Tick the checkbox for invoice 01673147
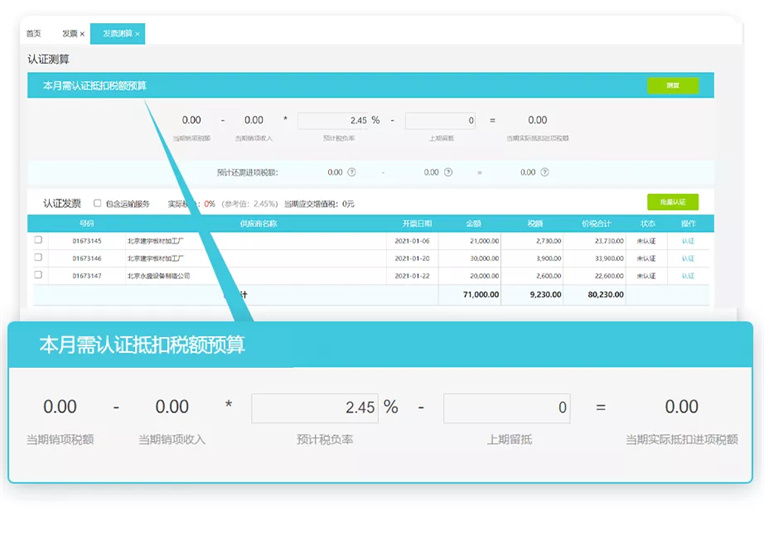Viewport: 764px width, 545px height. click(x=38, y=274)
